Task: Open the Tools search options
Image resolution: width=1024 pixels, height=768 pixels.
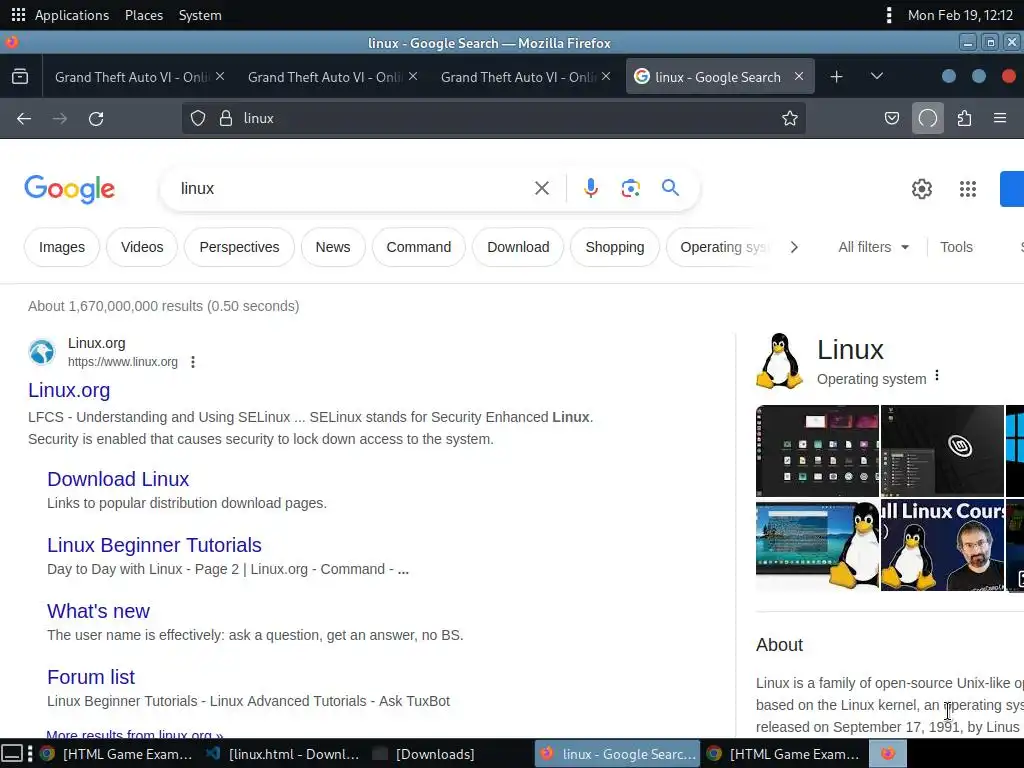Action: coord(956,247)
